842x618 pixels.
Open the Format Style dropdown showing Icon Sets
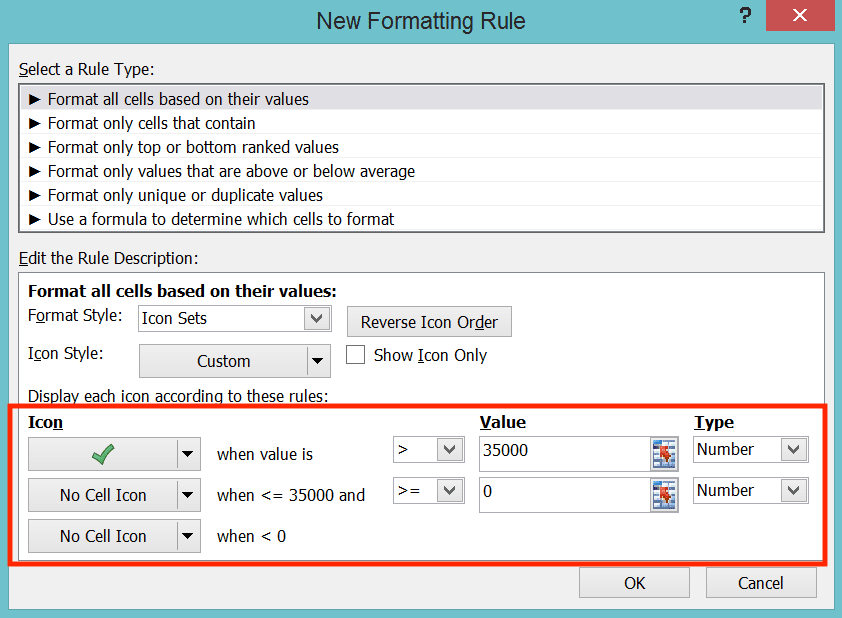(x=317, y=318)
